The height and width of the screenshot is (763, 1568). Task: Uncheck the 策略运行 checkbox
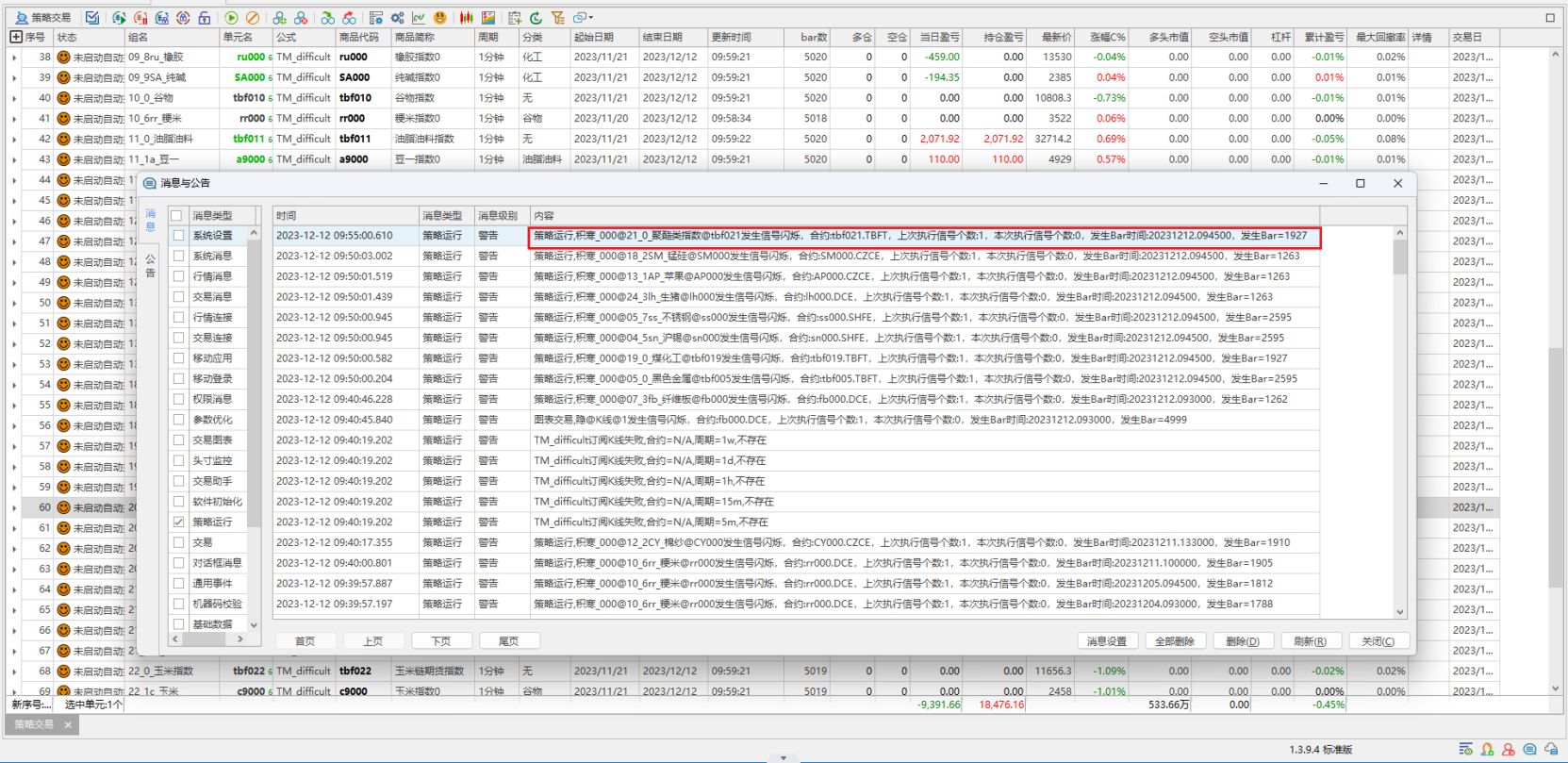pos(178,522)
